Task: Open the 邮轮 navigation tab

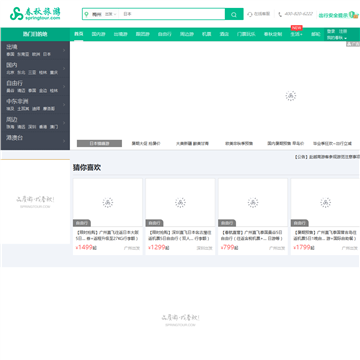Action: click(x=315, y=34)
